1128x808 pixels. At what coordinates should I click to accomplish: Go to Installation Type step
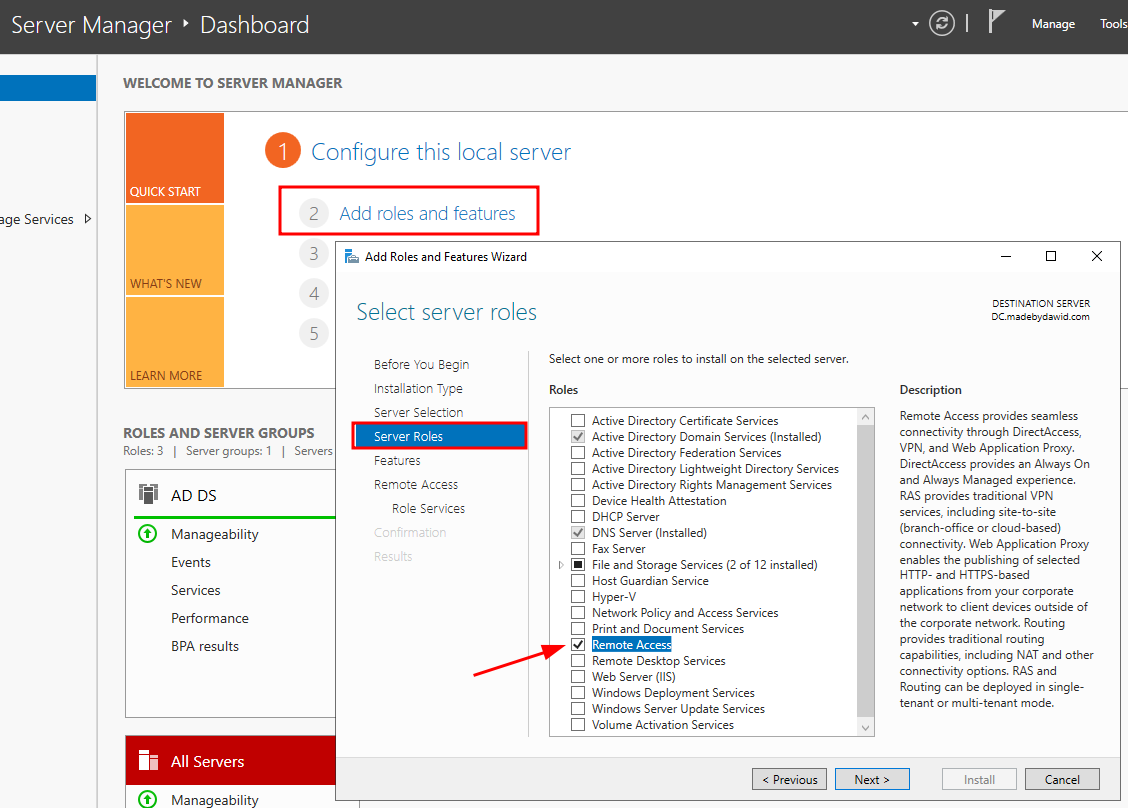pos(418,389)
